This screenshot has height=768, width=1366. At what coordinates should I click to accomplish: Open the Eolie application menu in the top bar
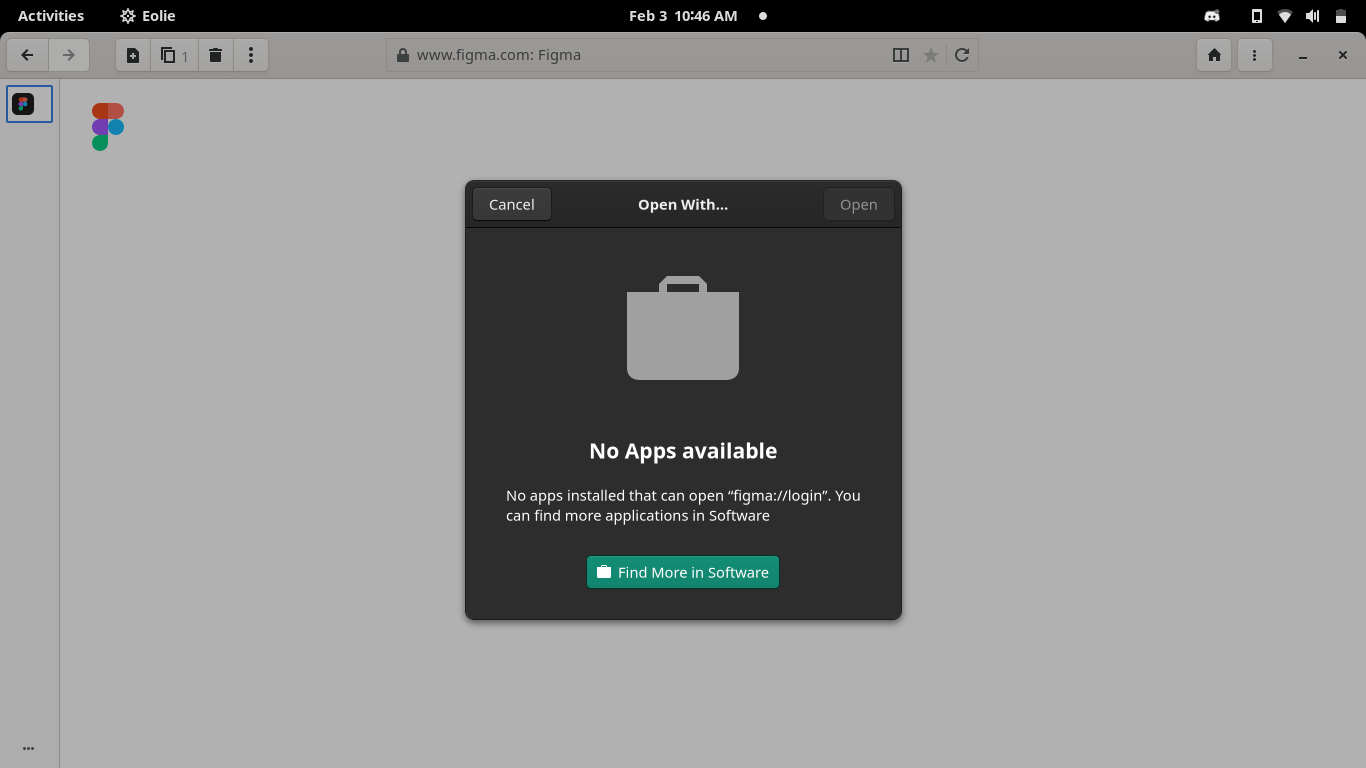(148, 15)
